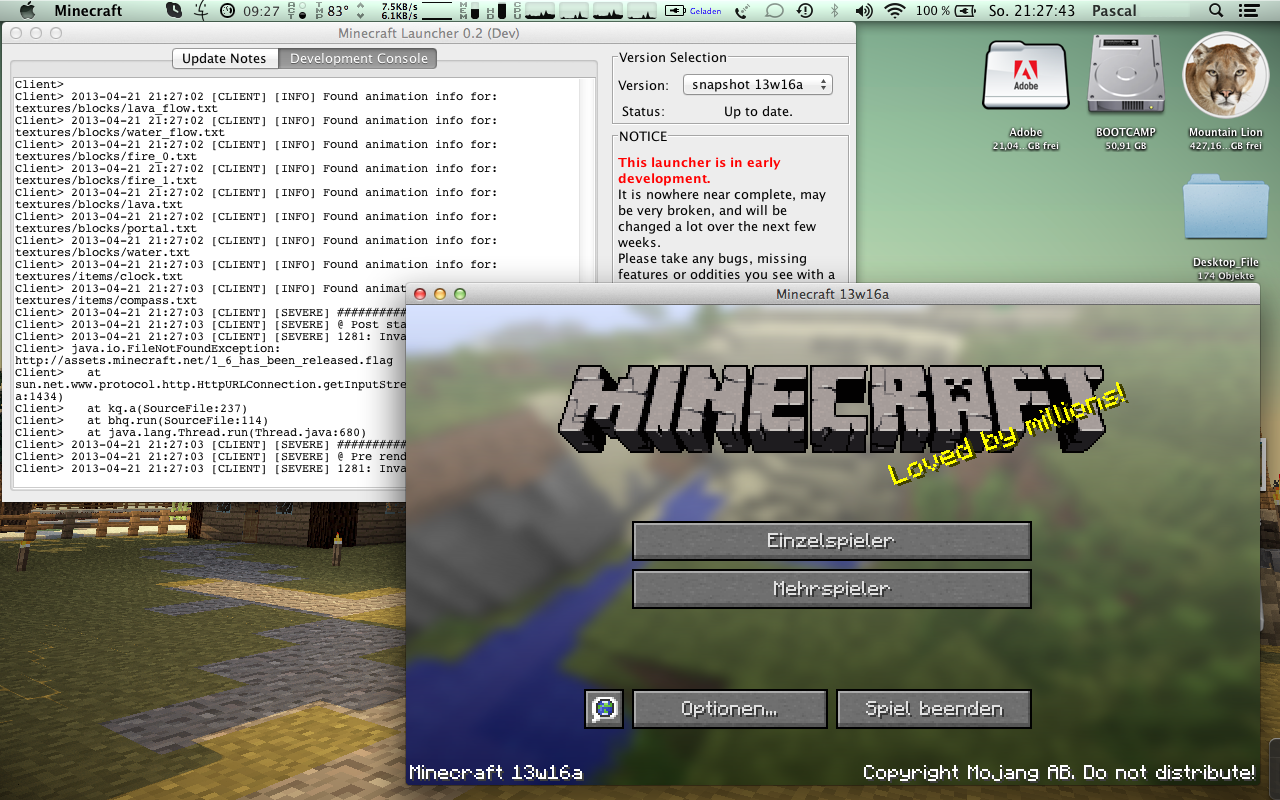Click the Mehrspieler button

[831, 589]
